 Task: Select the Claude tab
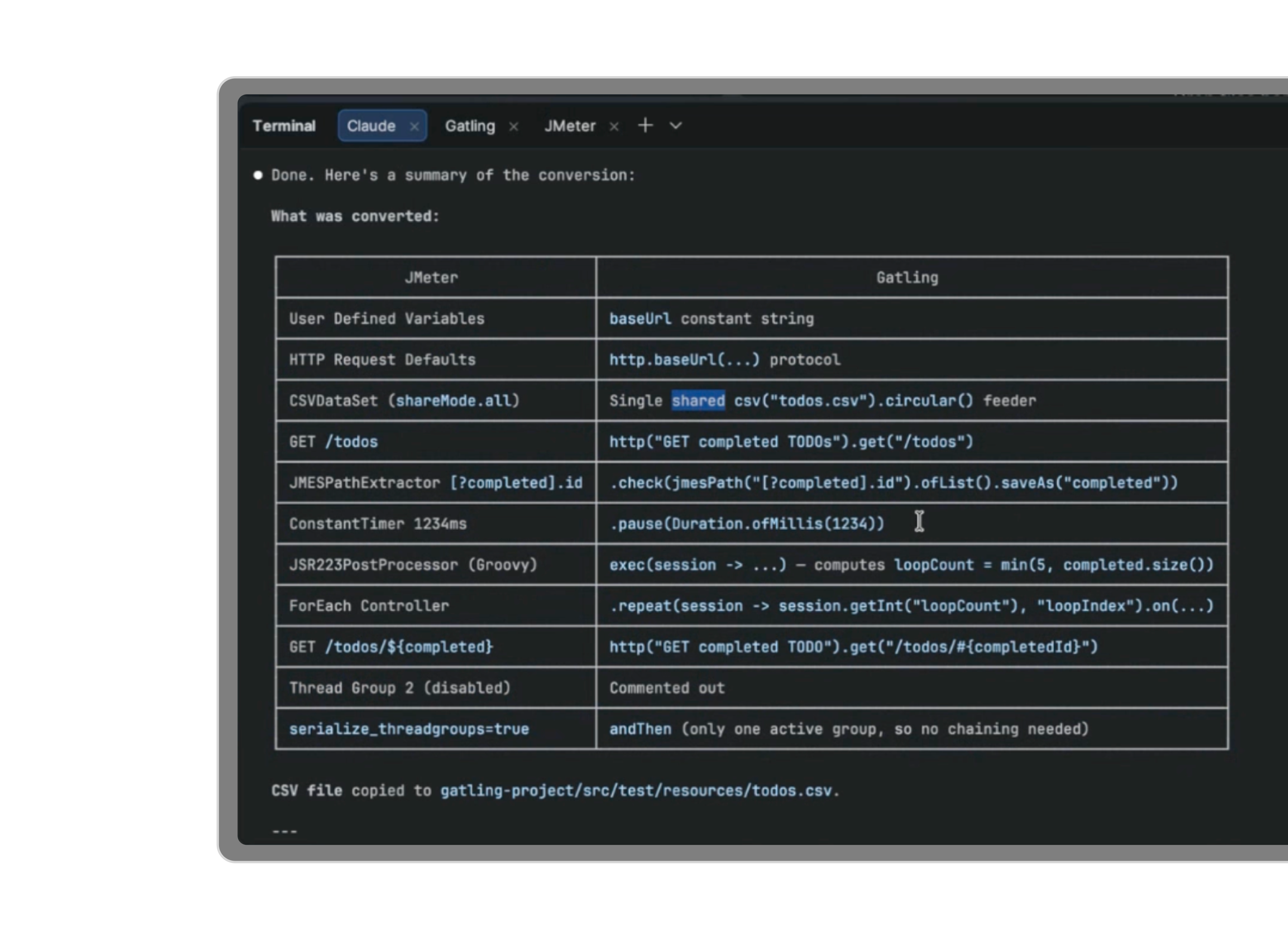[x=371, y=126]
